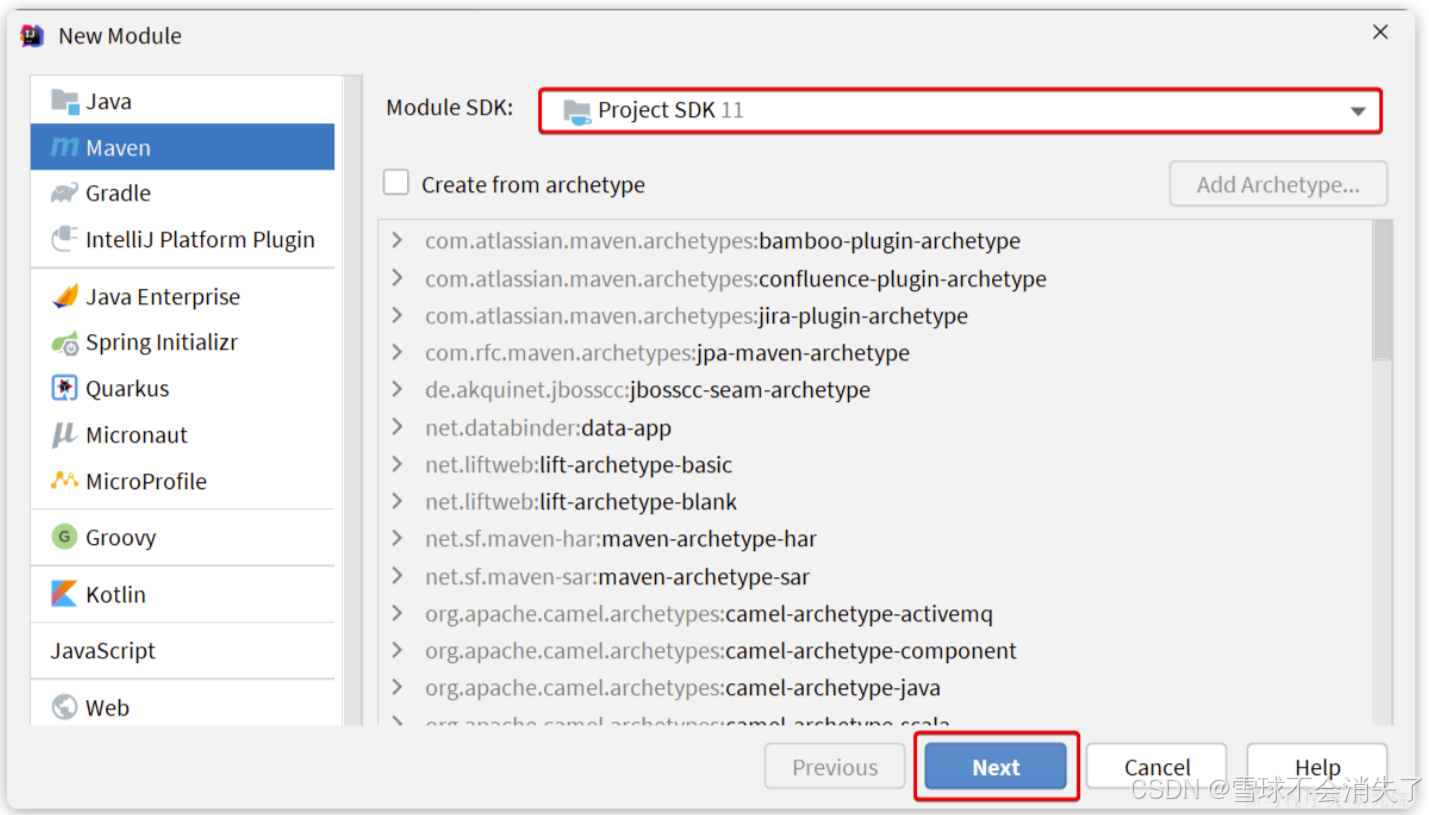Click the archetype list vertical scrollbar
The image size is (1429, 815).
coord(1383,290)
